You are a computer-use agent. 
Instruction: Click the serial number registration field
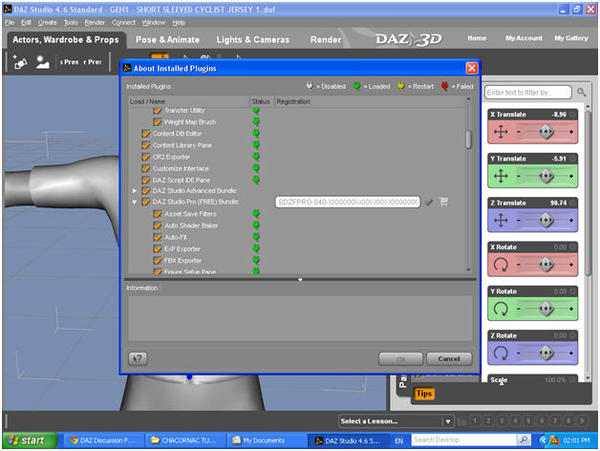click(x=347, y=202)
